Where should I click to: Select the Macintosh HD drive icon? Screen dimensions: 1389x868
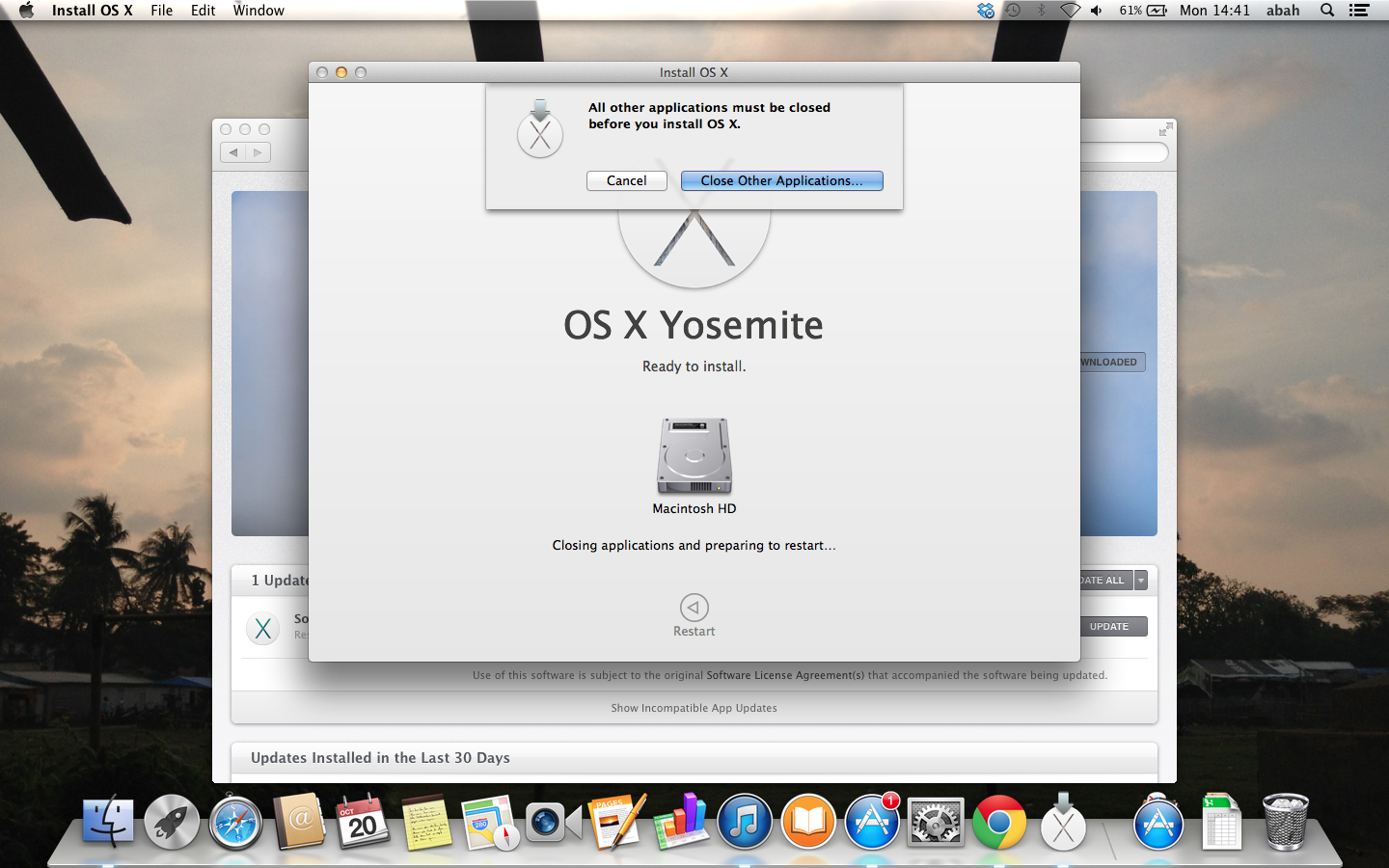694,457
